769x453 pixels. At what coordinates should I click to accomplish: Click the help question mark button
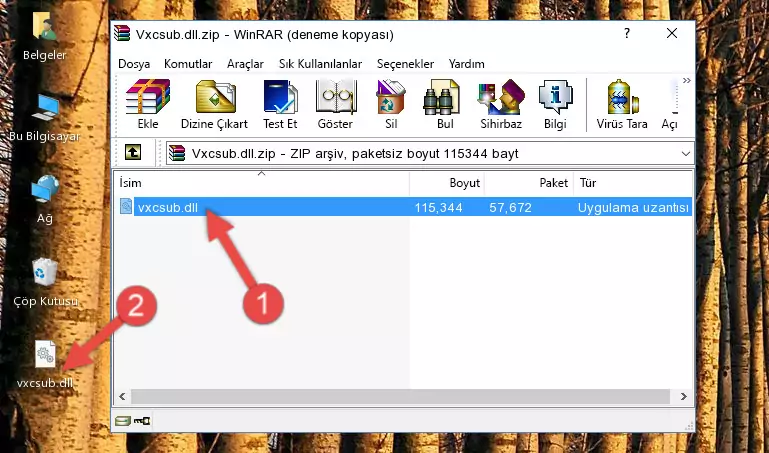[627, 33]
